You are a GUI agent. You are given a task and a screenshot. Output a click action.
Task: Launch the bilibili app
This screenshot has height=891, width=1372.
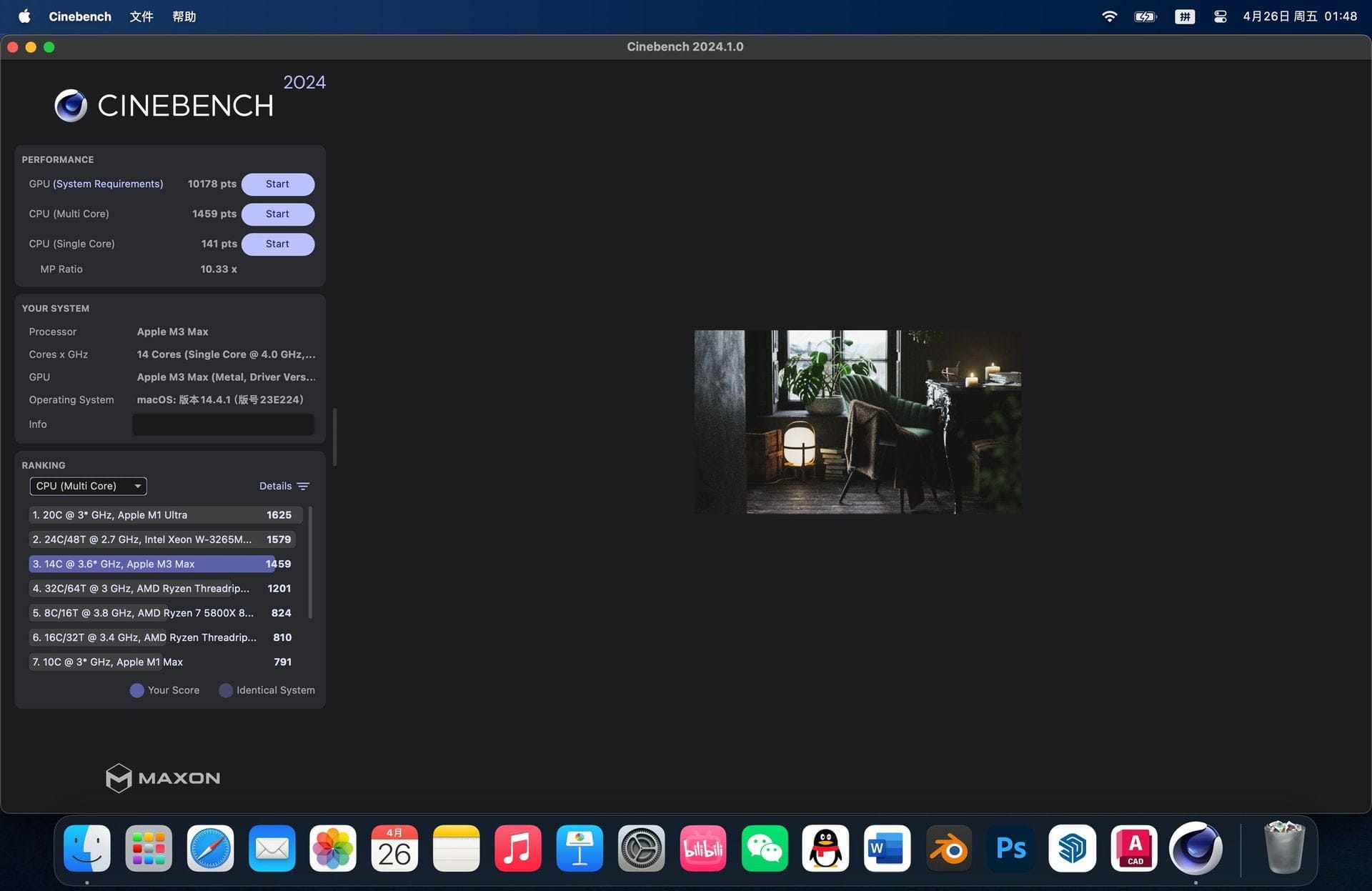(702, 848)
